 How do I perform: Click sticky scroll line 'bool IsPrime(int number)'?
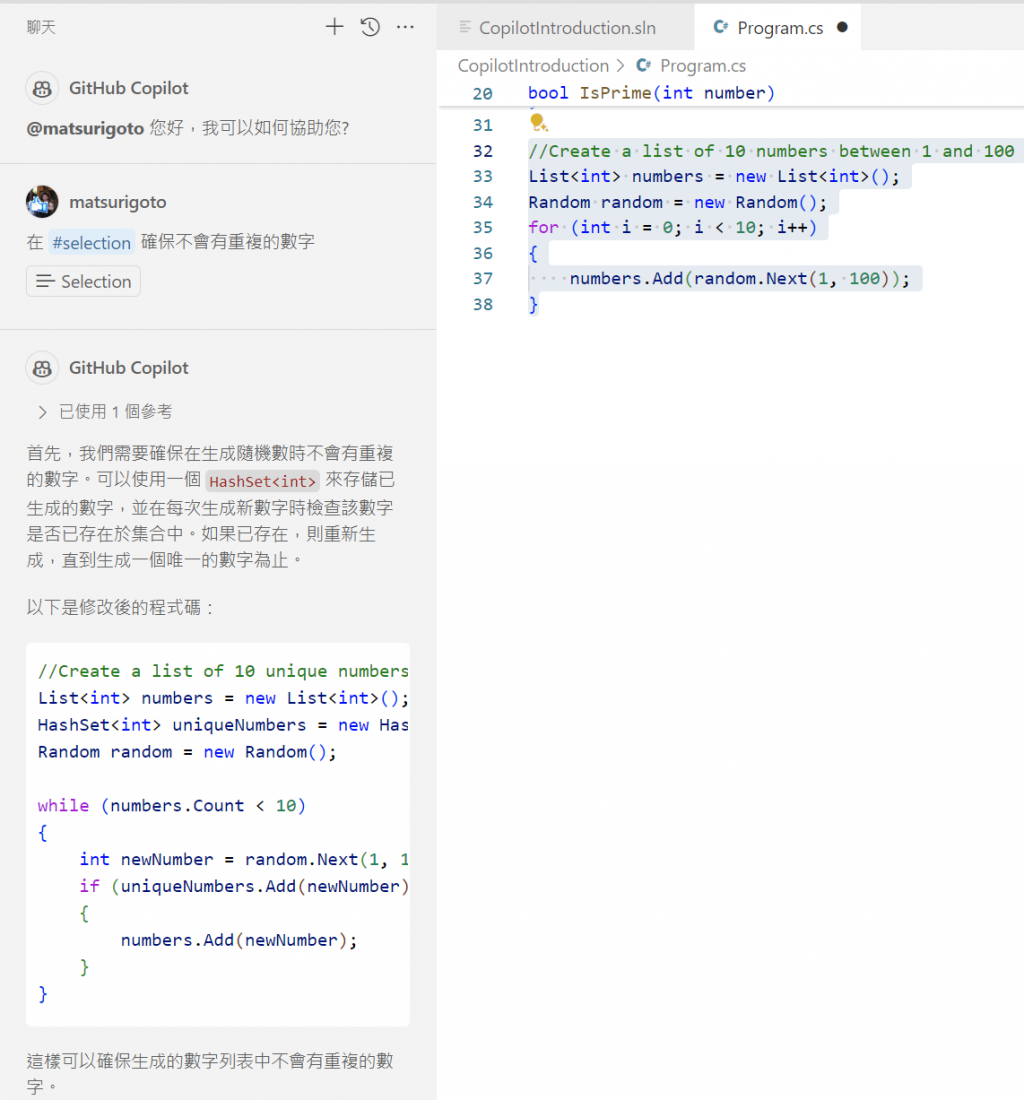pos(651,93)
